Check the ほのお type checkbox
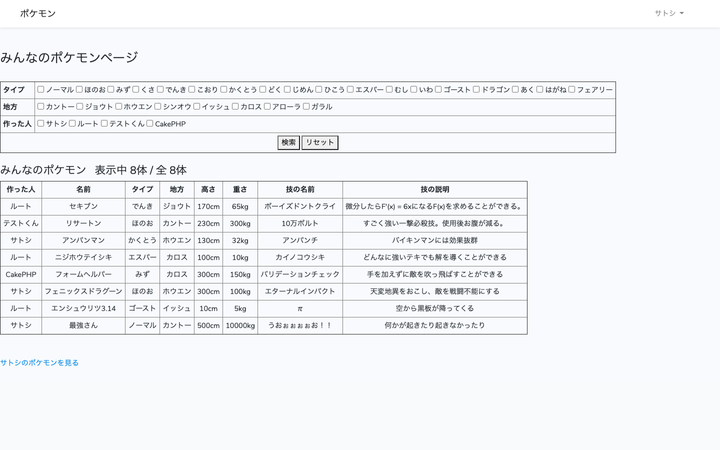Screen dimensions: 720x450 pyautogui.click(x=79, y=90)
